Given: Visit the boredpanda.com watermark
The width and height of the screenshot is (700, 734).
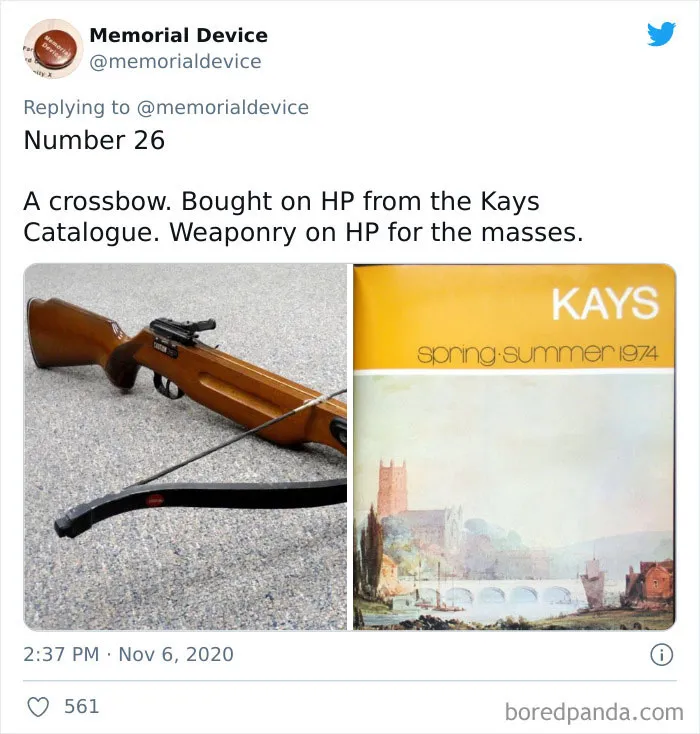Looking at the screenshot, I should (594, 712).
